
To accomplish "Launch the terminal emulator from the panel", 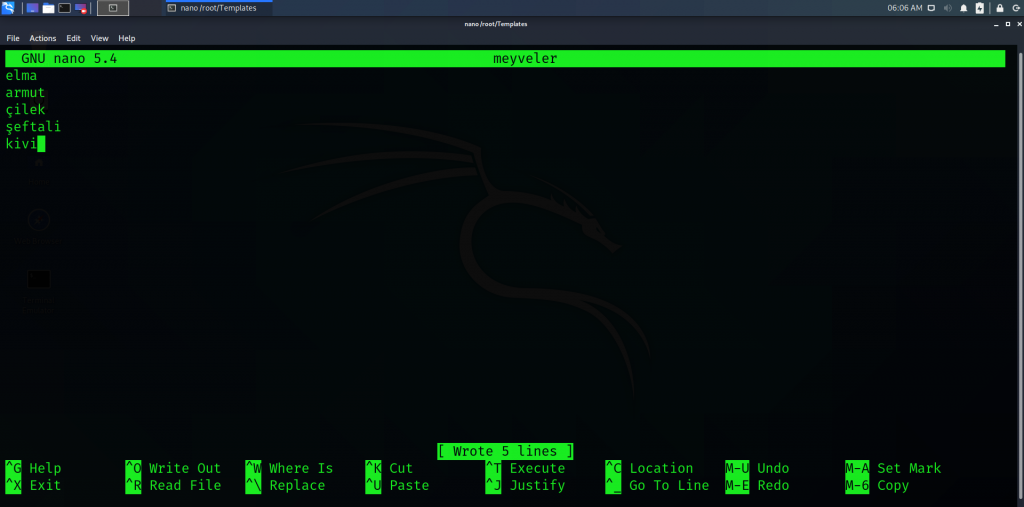I will pyautogui.click(x=64, y=8).
